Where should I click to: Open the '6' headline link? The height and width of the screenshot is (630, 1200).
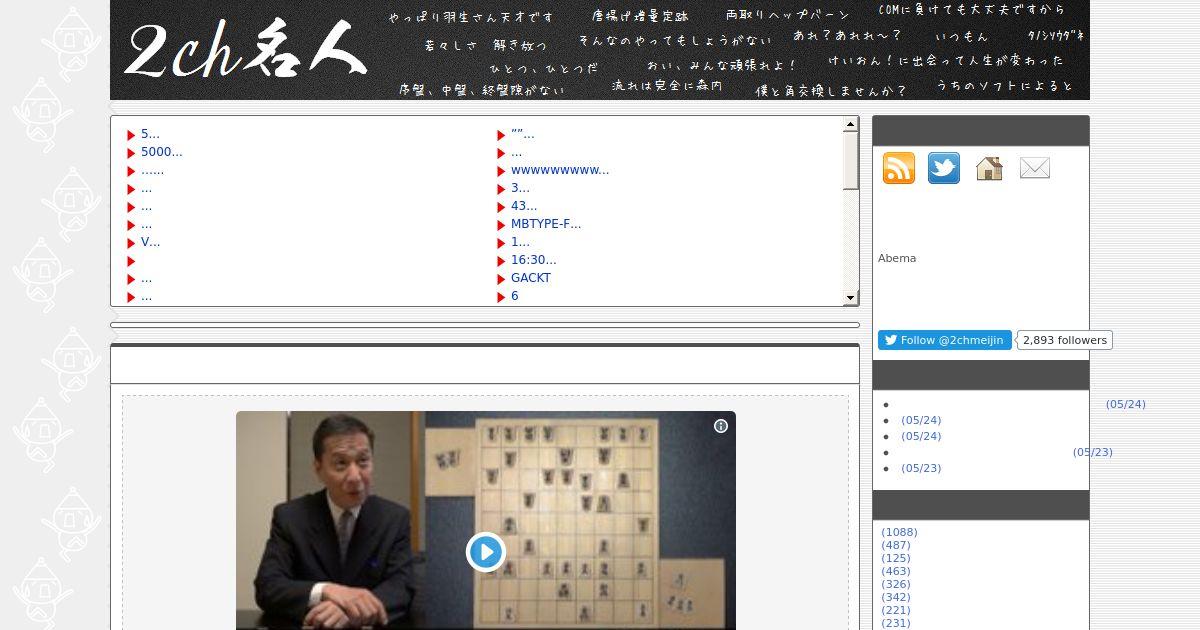pos(515,296)
